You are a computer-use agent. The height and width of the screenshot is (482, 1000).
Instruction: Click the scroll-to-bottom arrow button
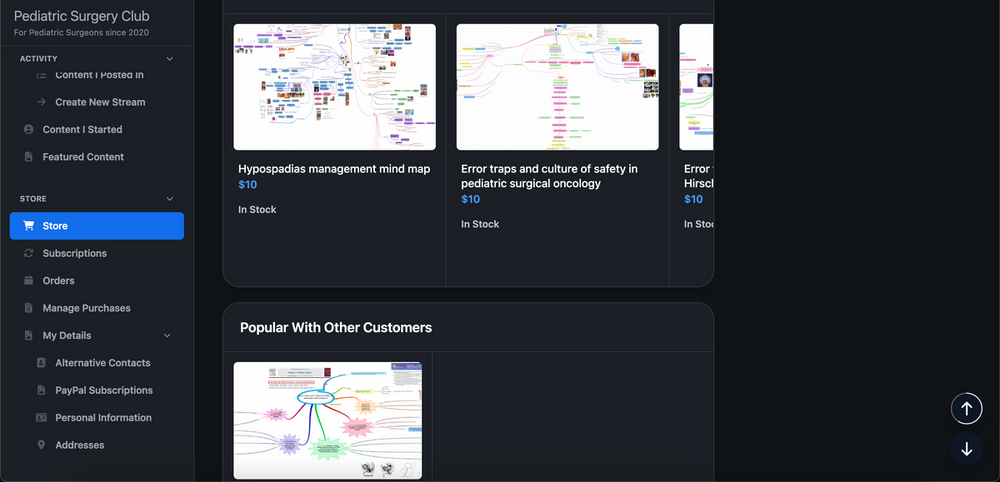[966, 449]
